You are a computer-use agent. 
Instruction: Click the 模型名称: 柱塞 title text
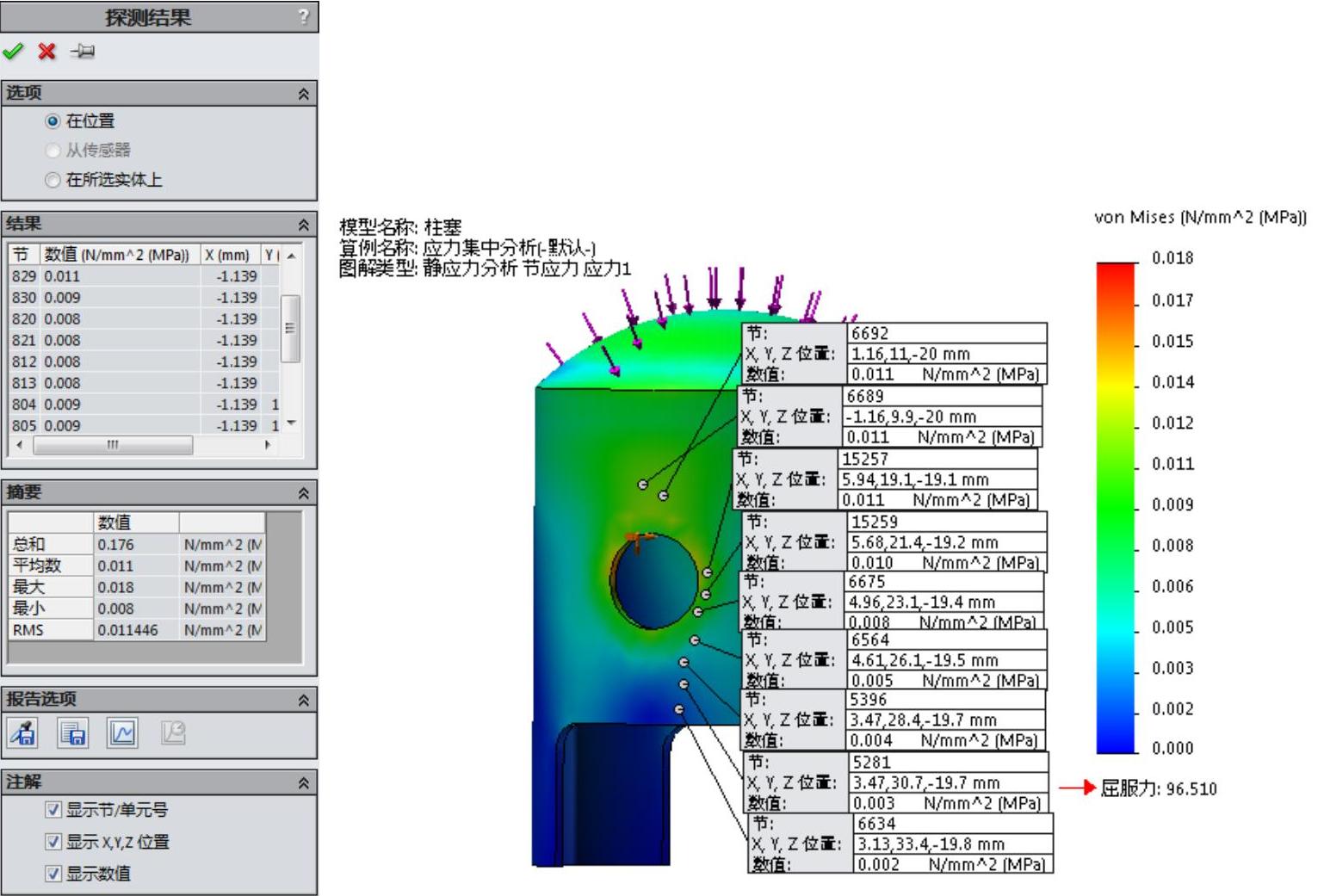point(400,227)
